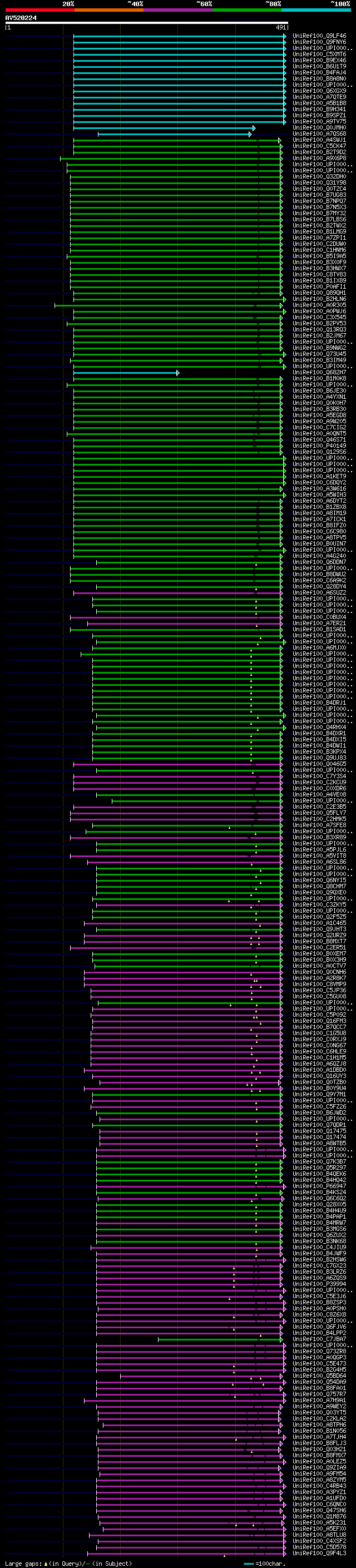
Task: Select the UniRef100_B7MY32 label
Action: [319, 213]
